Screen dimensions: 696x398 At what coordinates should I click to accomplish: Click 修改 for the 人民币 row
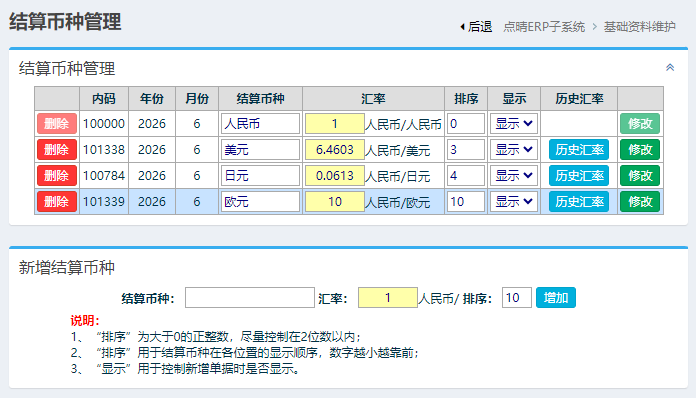640,123
